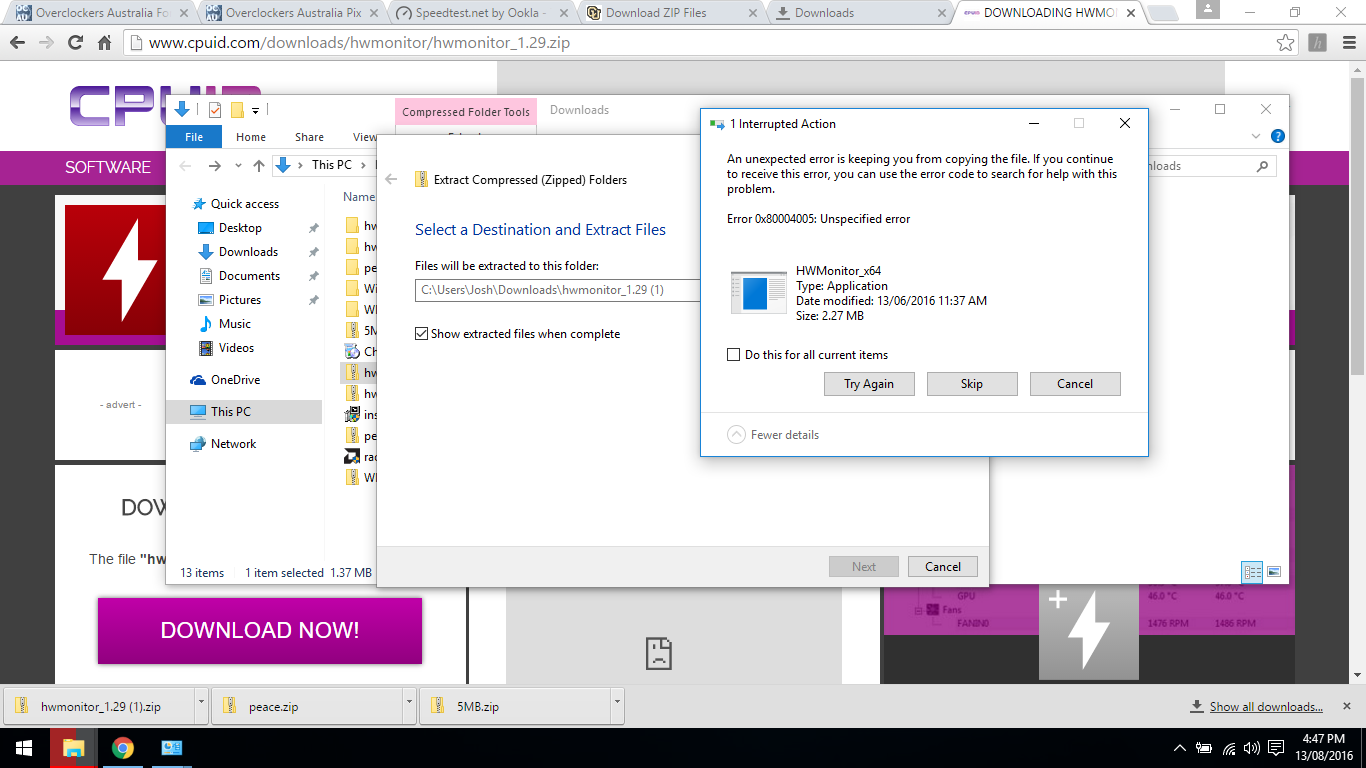The image size is (1366, 768).
Task: Click the Chrome address bar URL
Action: (360, 43)
